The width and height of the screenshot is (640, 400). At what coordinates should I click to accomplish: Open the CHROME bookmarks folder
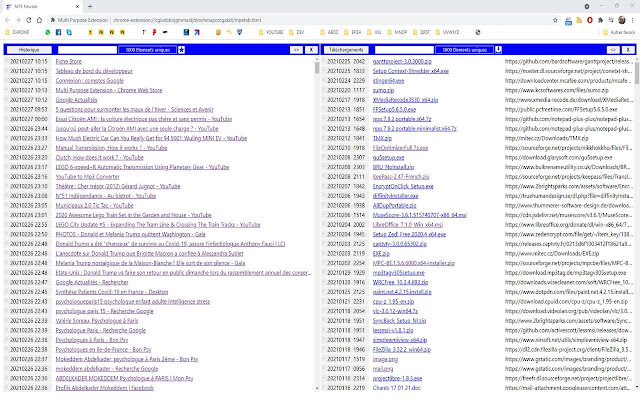click(x=17, y=32)
